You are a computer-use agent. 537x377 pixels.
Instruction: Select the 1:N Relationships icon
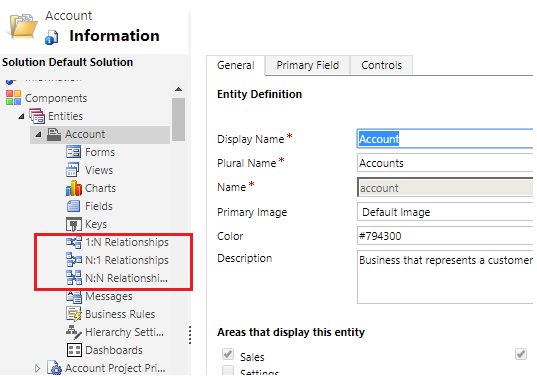[74, 242]
